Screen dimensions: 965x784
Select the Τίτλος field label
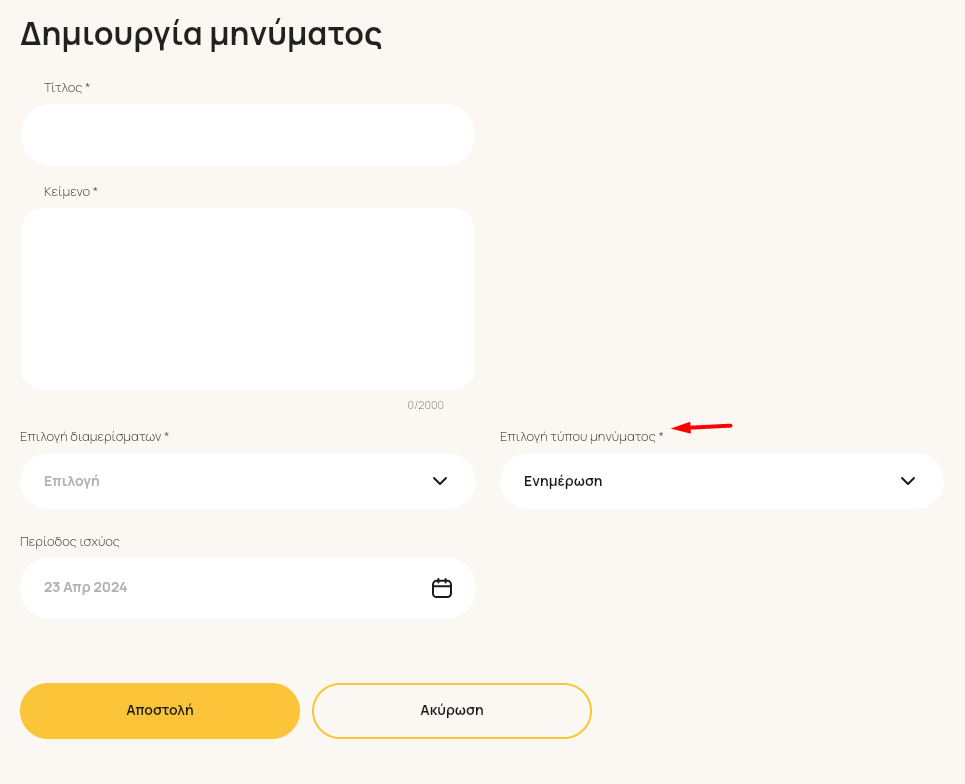click(67, 87)
